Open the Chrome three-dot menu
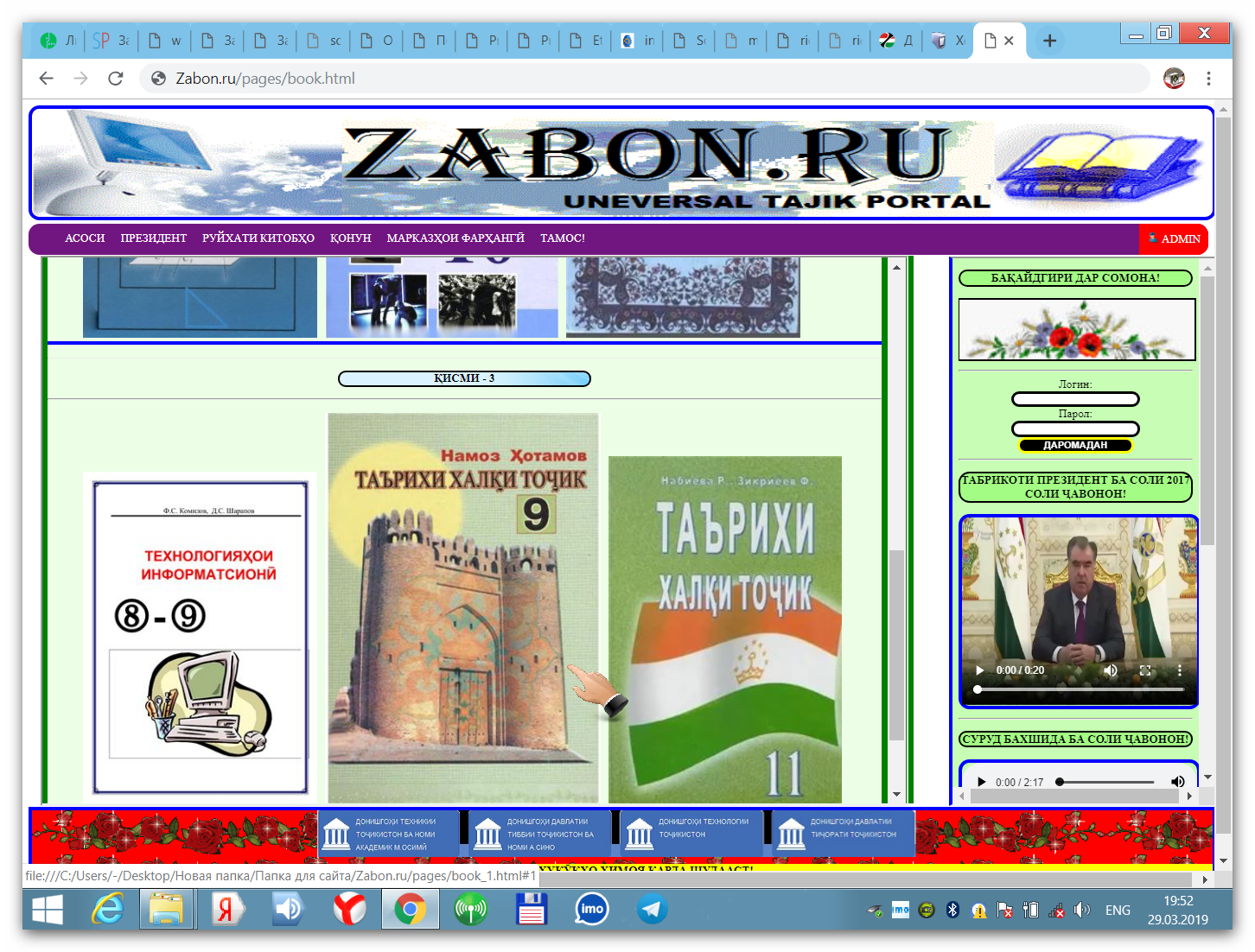The image size is (1255, 952). (1208, 79)
